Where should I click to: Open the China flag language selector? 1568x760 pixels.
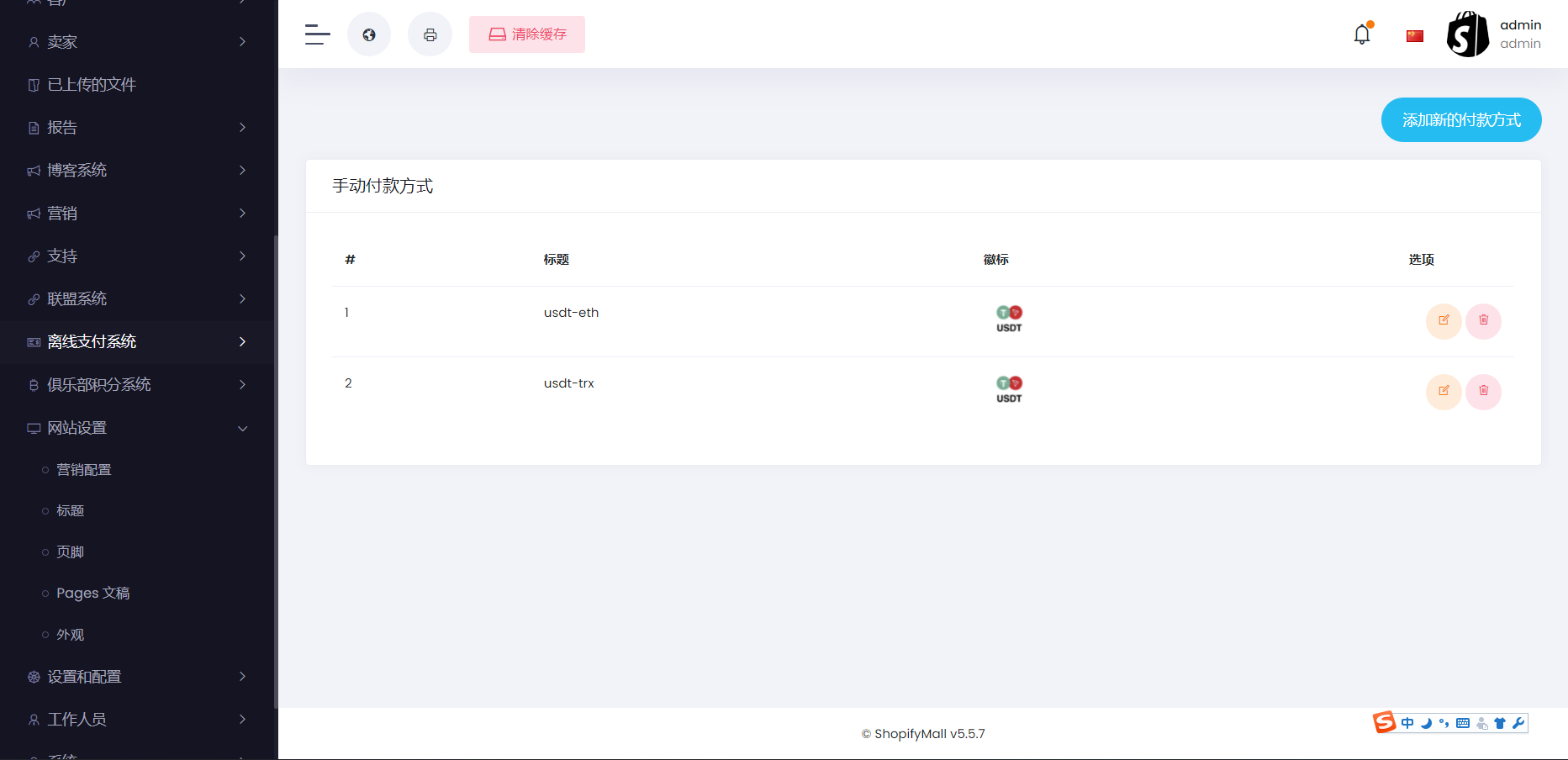pyautogui.click(x=1415, y=35)
